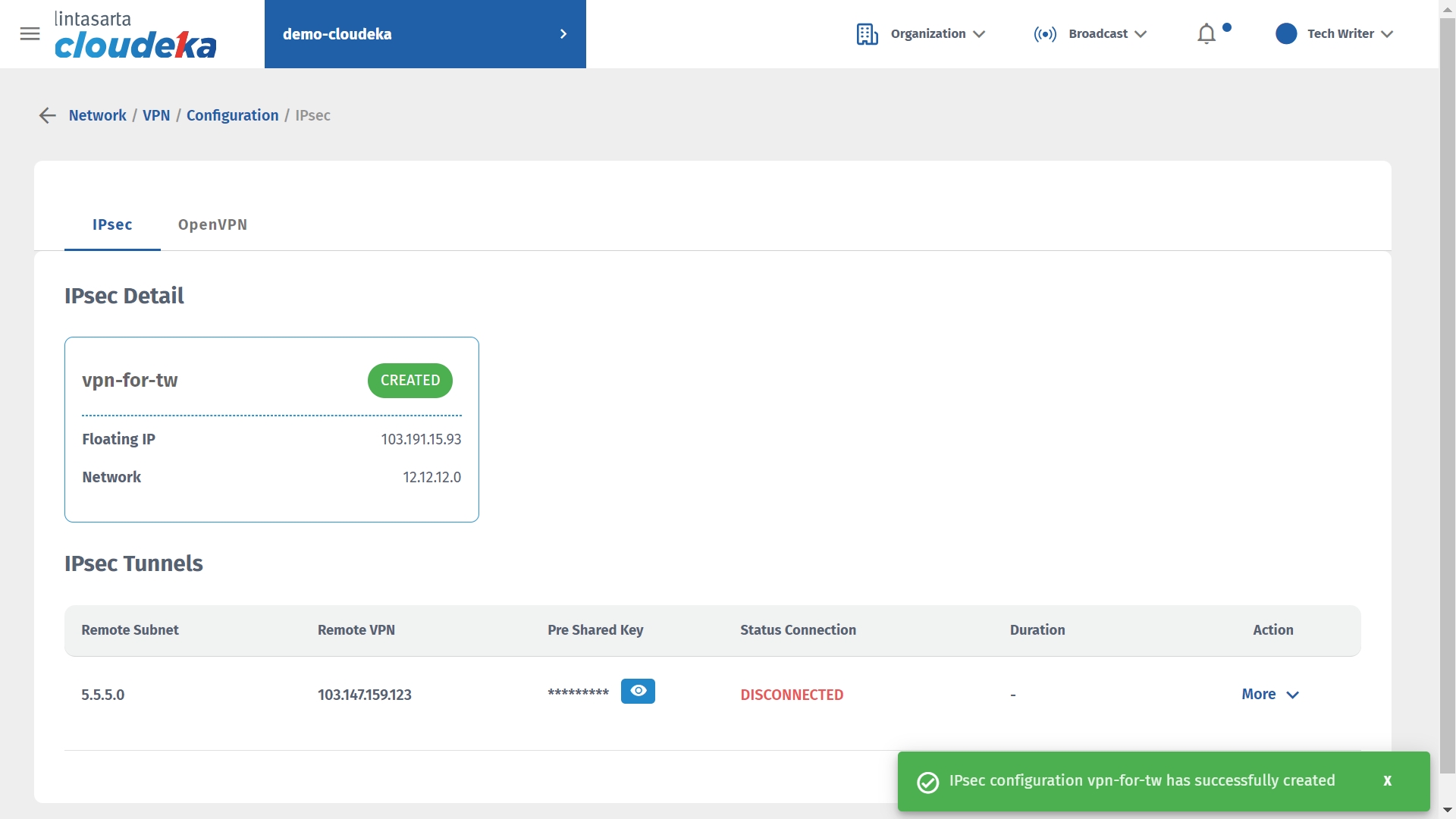1456x819 pixels.
Task: Click the Organization building icon
Action: coord(867,34)
